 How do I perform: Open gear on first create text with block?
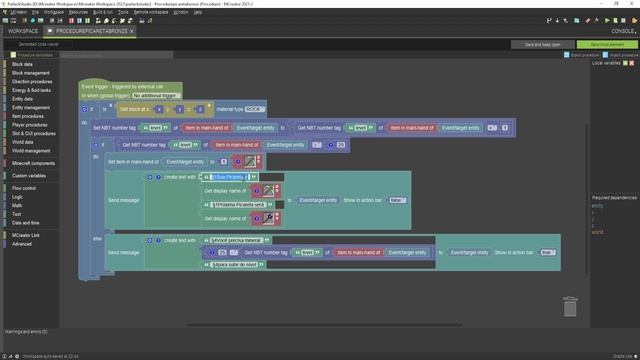(x=150, y=177)
